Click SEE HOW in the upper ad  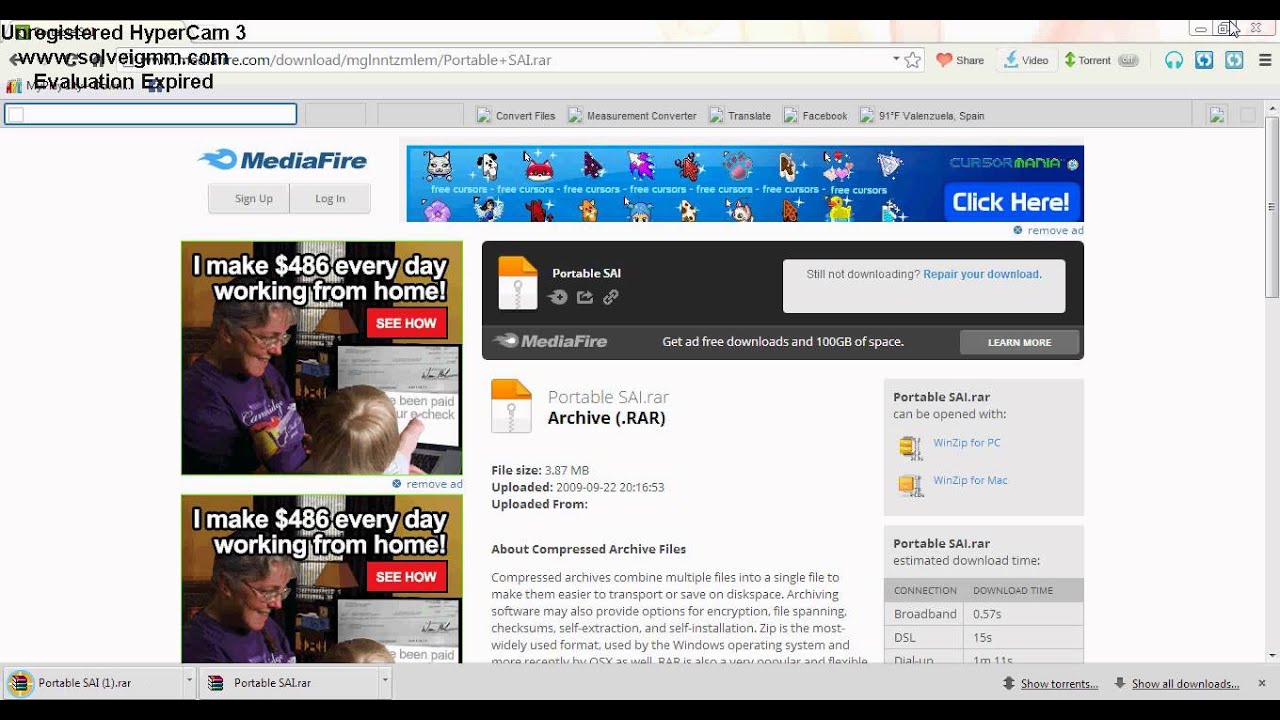[x=406, y=323]
